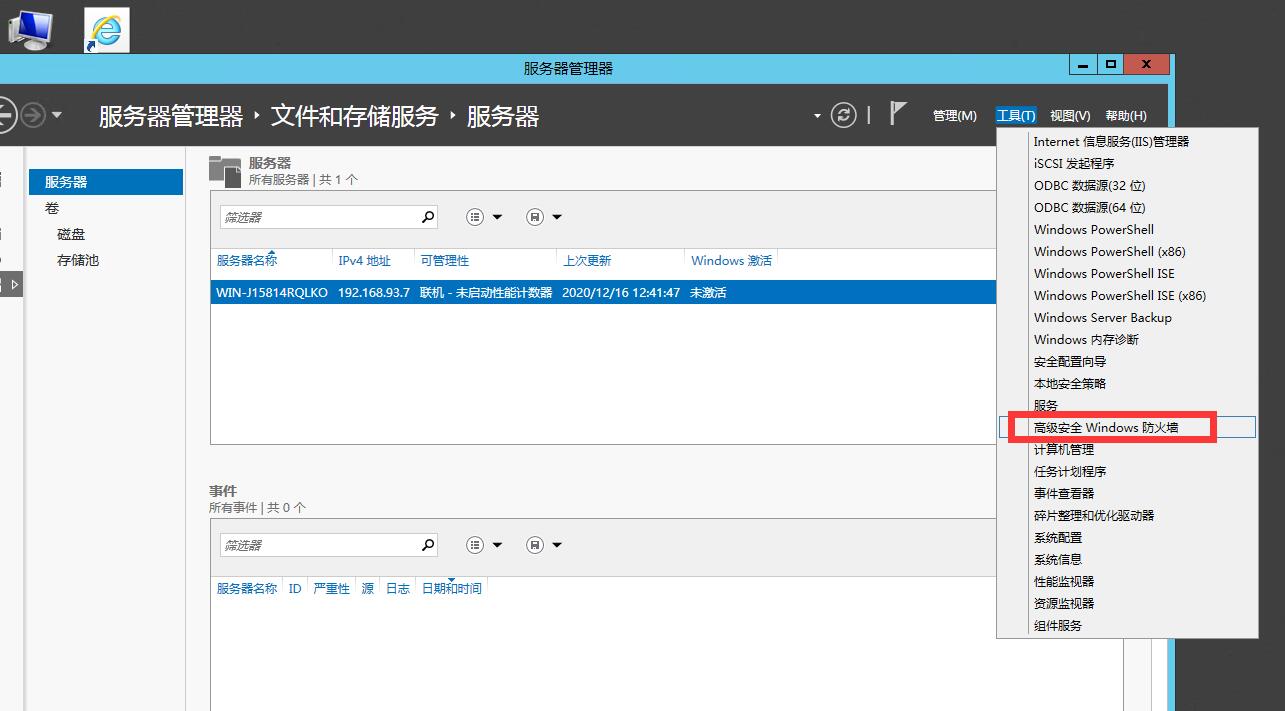
Task: Open Internet Explorer desktop shortcut
Action: pyautogui.click(x=106, y=30)
